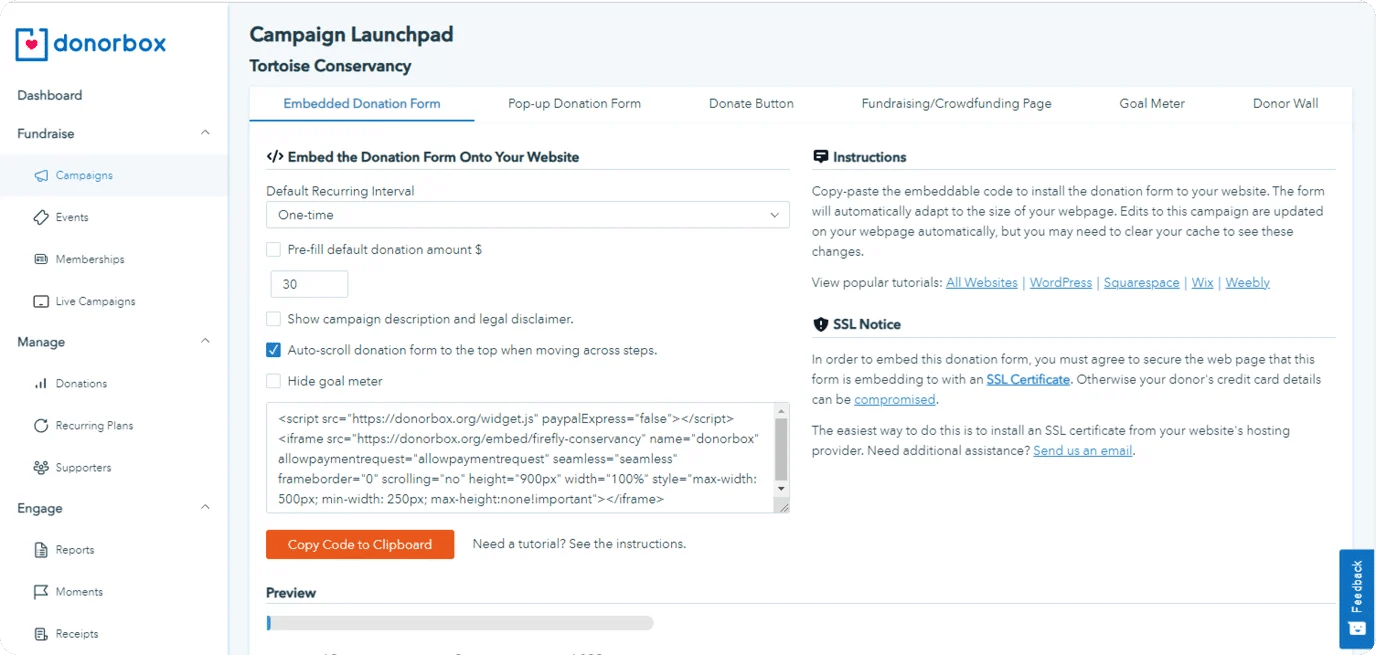Click Copy Code to Clipboard
The height and width of the screenshot is (655, 1376).
point(359,544)
